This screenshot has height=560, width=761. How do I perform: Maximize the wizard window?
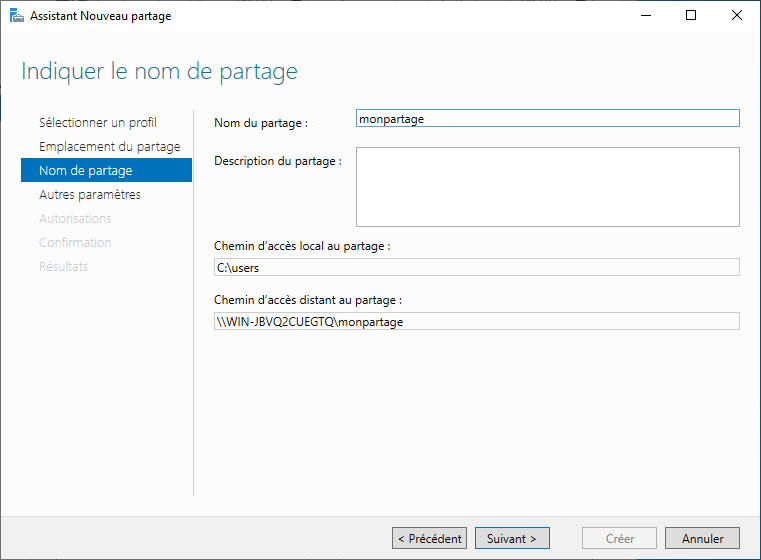point(691,16)
